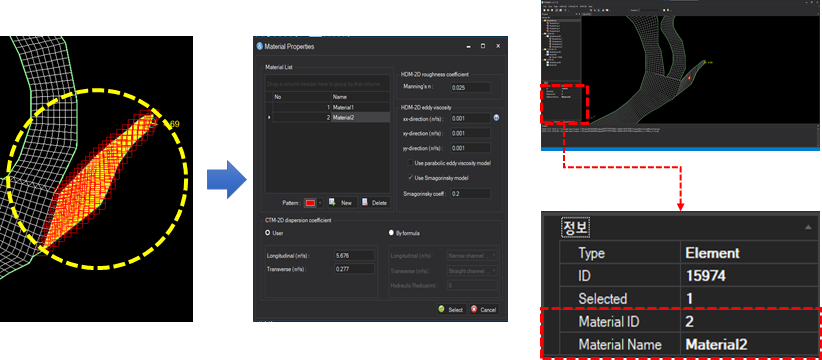Click the ID value 15974
822x360 pixels.
click(x=706, y=276)
